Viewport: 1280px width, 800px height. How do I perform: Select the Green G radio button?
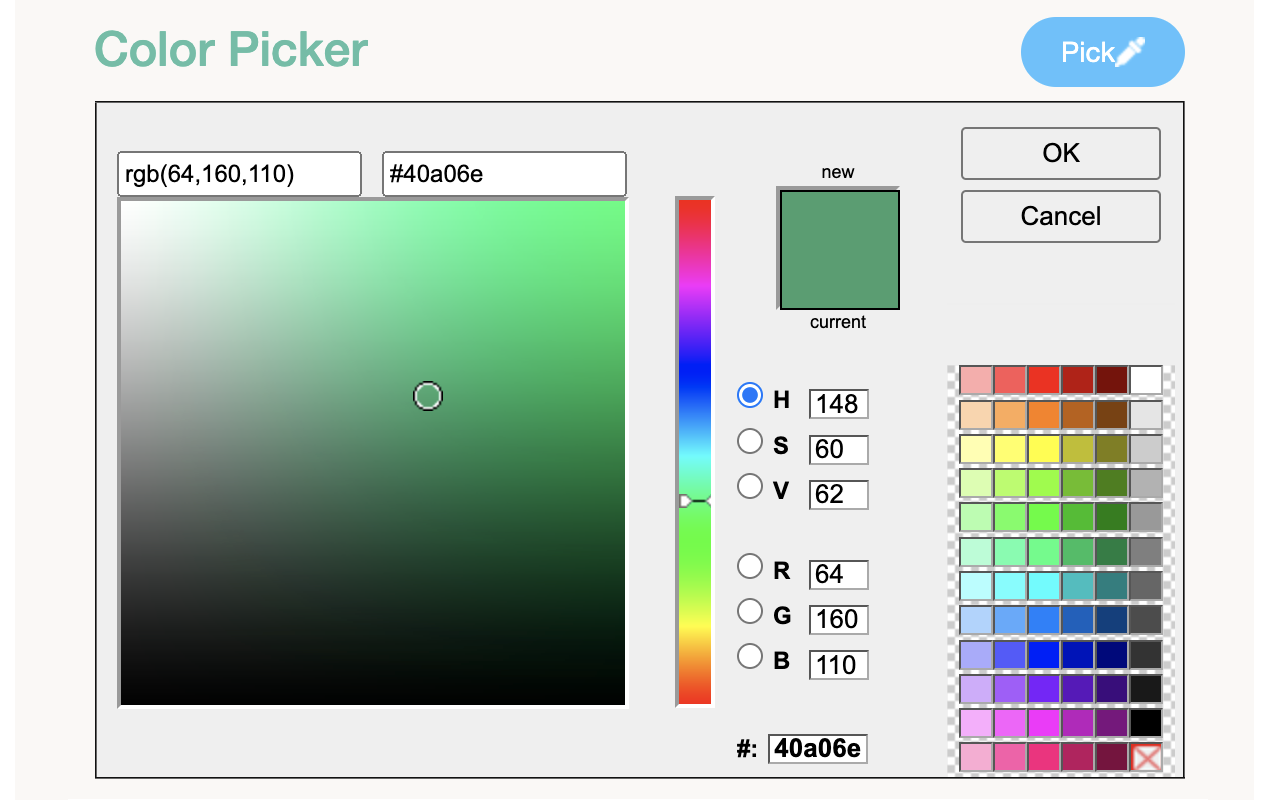coord(749,611)
